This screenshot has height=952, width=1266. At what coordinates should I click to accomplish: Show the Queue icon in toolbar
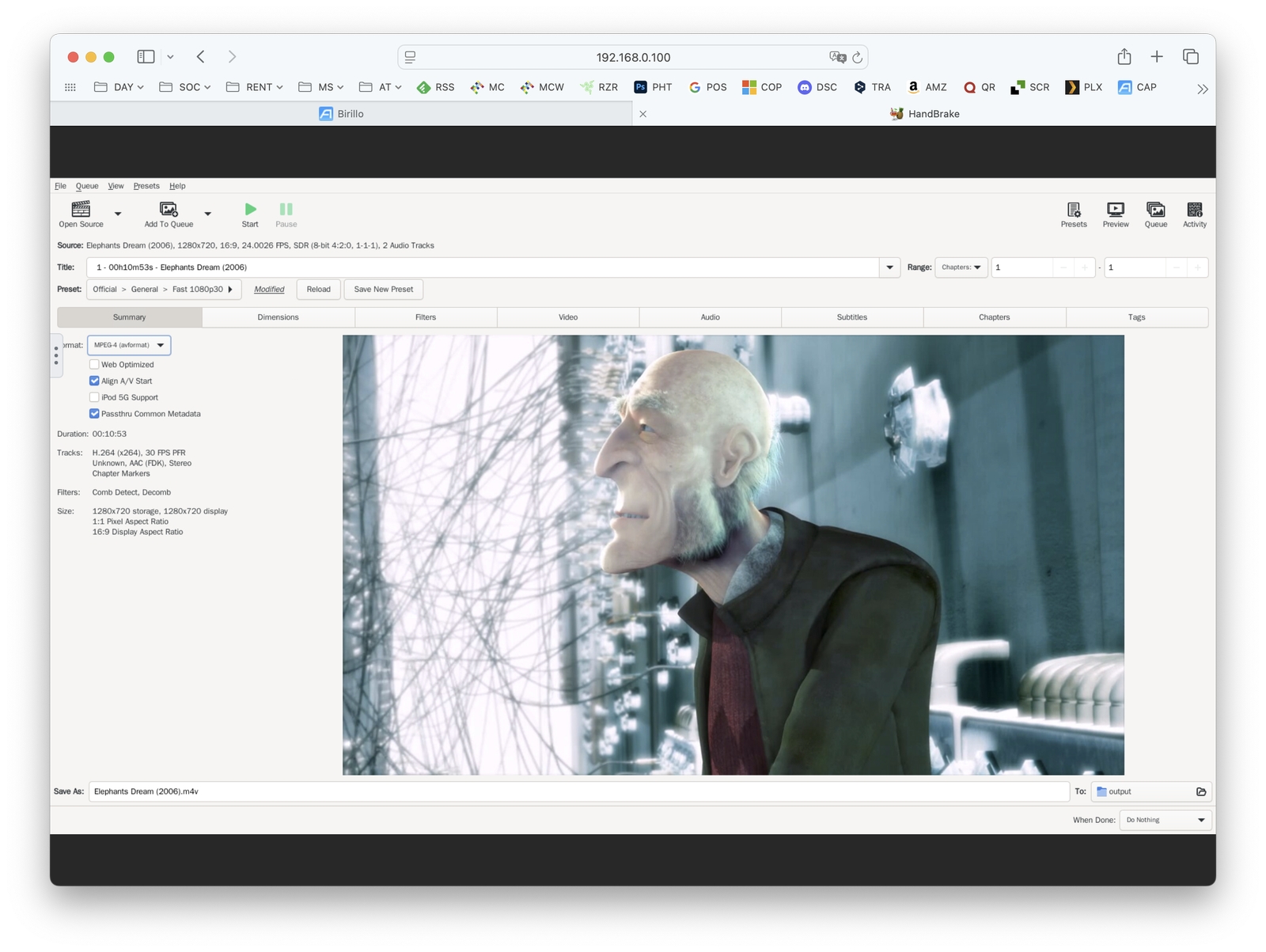1155,210
